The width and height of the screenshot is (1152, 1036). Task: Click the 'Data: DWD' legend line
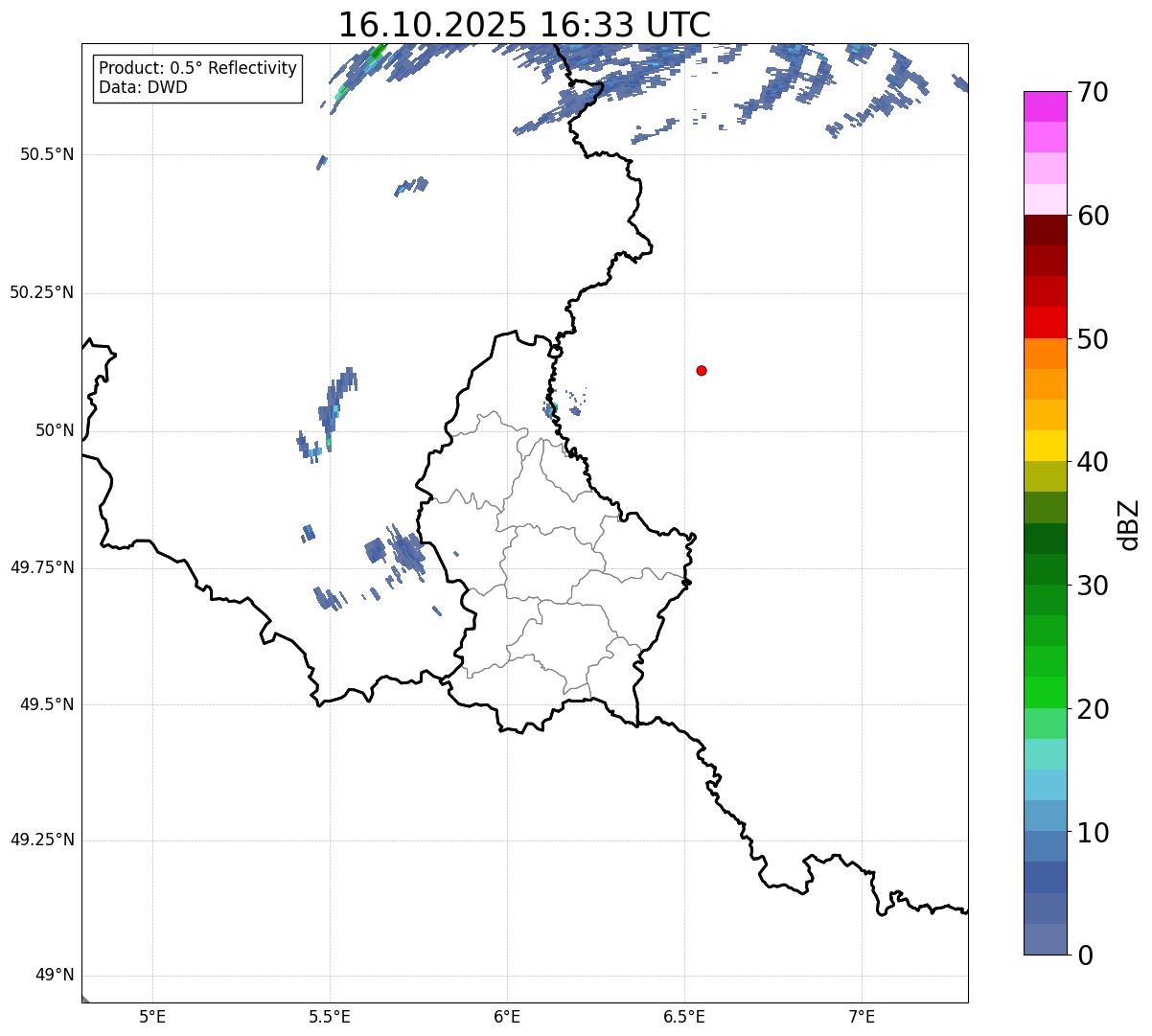coord(144,87)
